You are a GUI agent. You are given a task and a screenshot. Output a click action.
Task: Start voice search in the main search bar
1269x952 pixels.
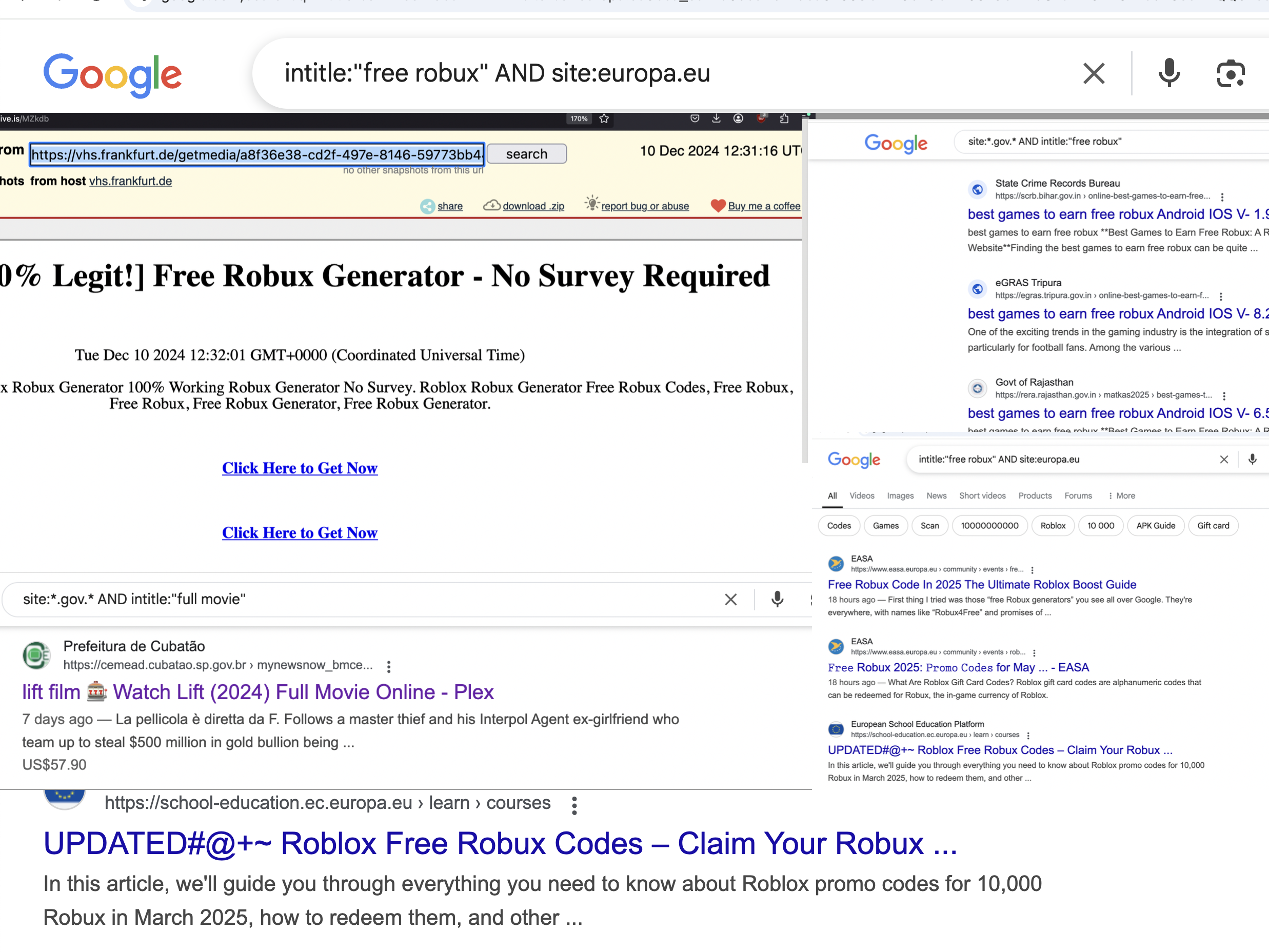click(x=1168, y=73)
